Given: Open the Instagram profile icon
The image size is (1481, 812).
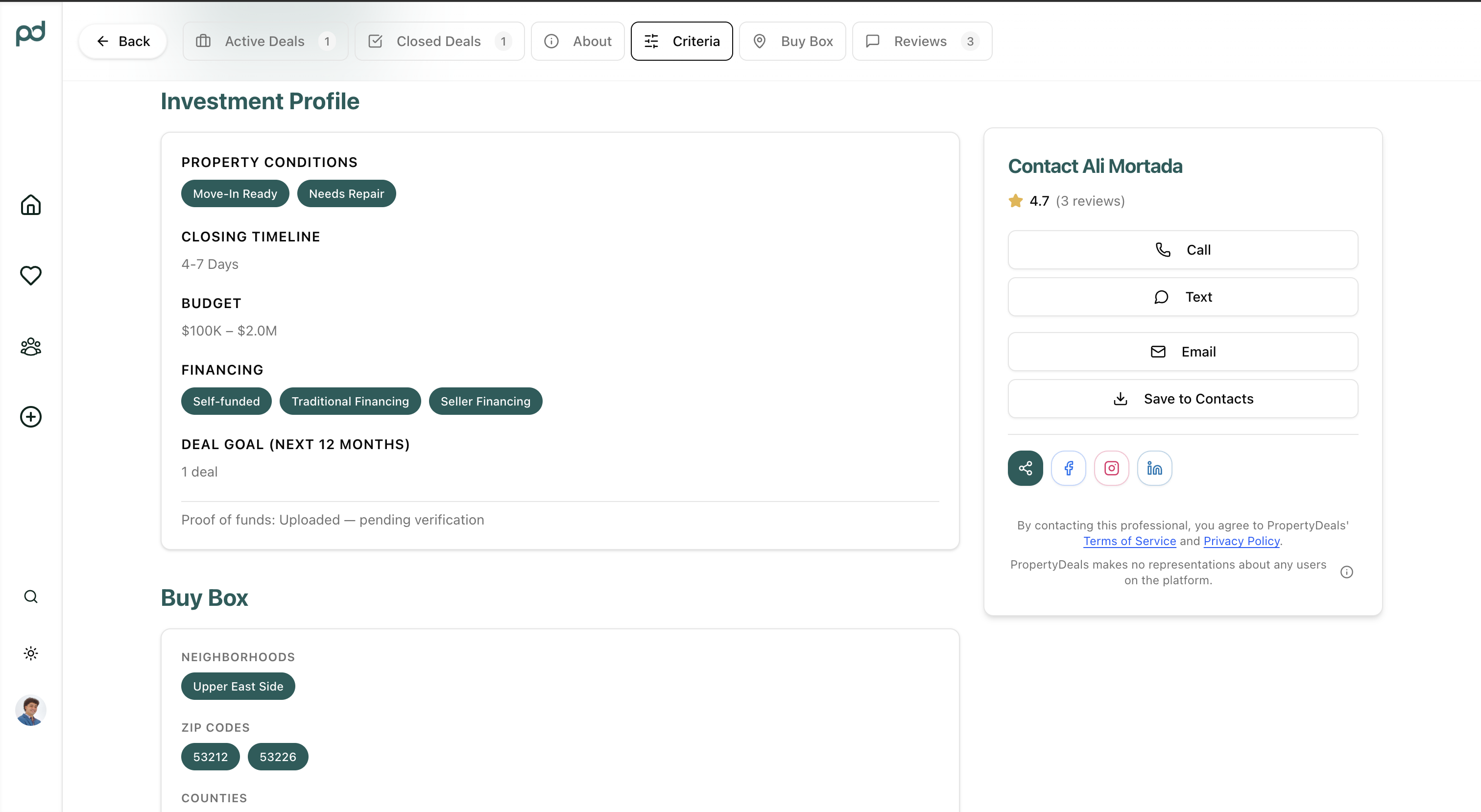Looking at the screenshot, I should pyautogui.click(x=1111, y=468).
